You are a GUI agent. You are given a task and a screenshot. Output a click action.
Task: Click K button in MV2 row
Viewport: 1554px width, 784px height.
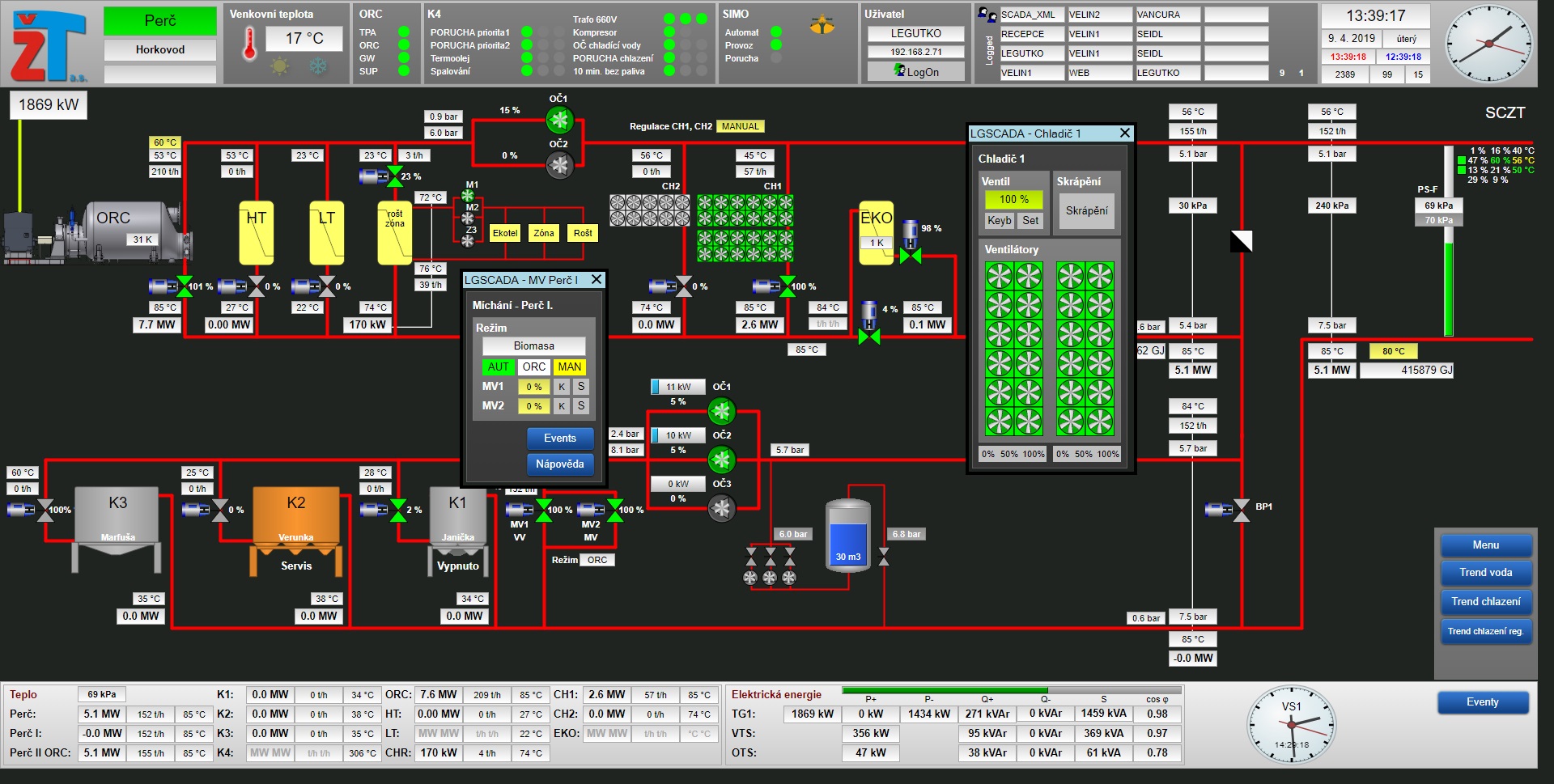coord(562,406)
